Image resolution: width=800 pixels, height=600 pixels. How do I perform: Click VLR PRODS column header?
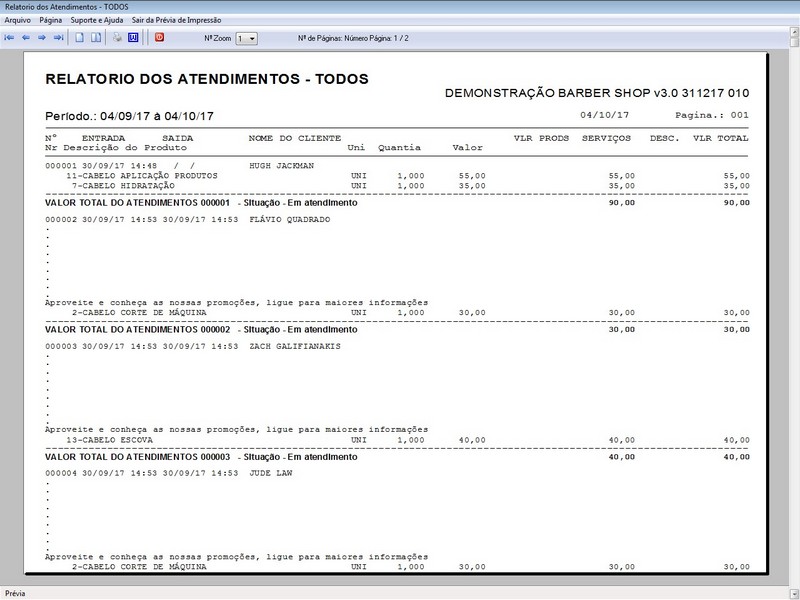[x=541, y=138]
